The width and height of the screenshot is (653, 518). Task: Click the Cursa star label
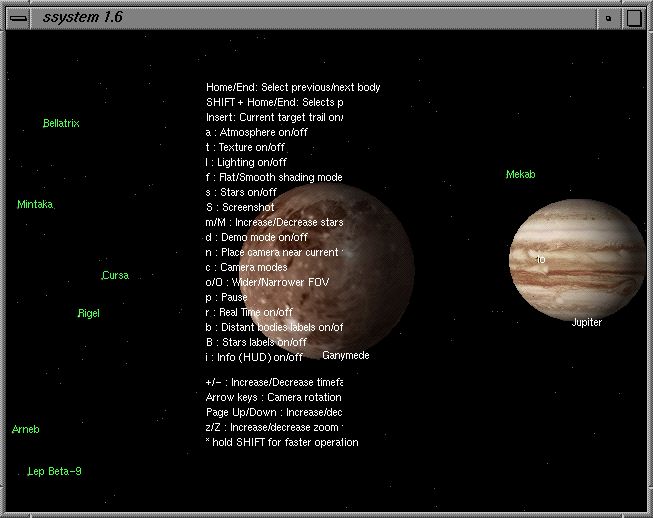click(115, 275)
